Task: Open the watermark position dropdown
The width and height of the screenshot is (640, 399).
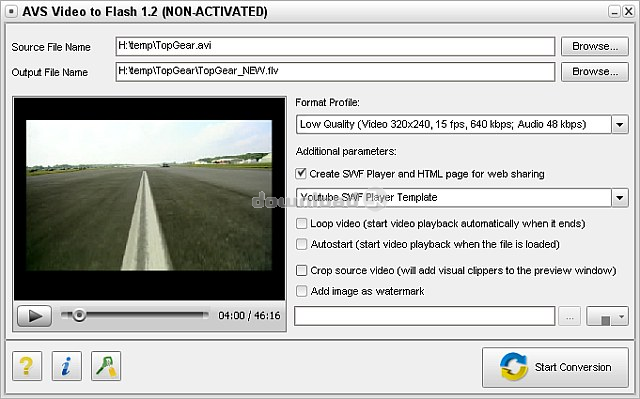Action: pyautogui.click(x=607, y=317)
